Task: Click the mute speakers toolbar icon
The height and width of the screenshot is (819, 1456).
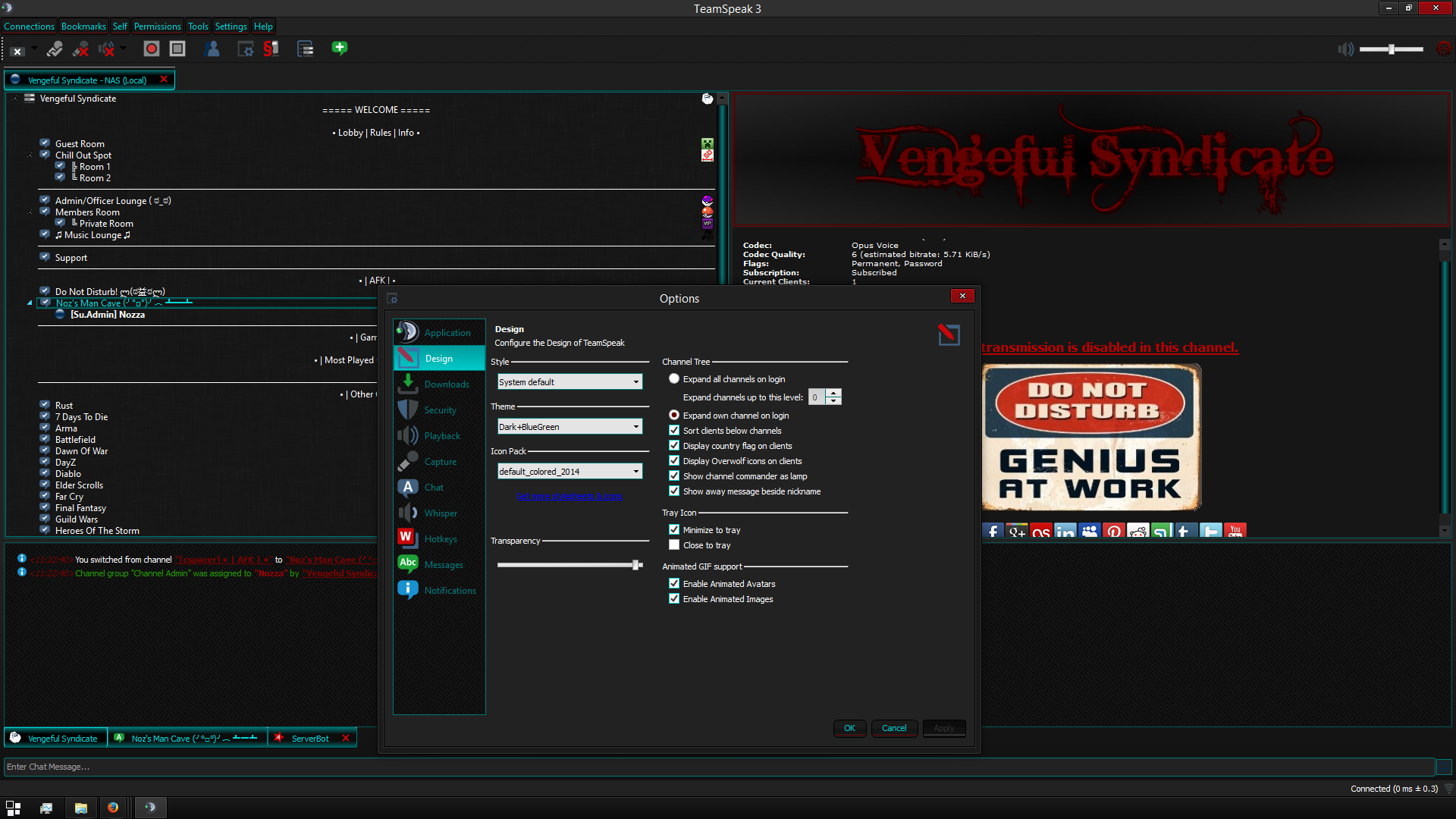Action: click(107, 49)
